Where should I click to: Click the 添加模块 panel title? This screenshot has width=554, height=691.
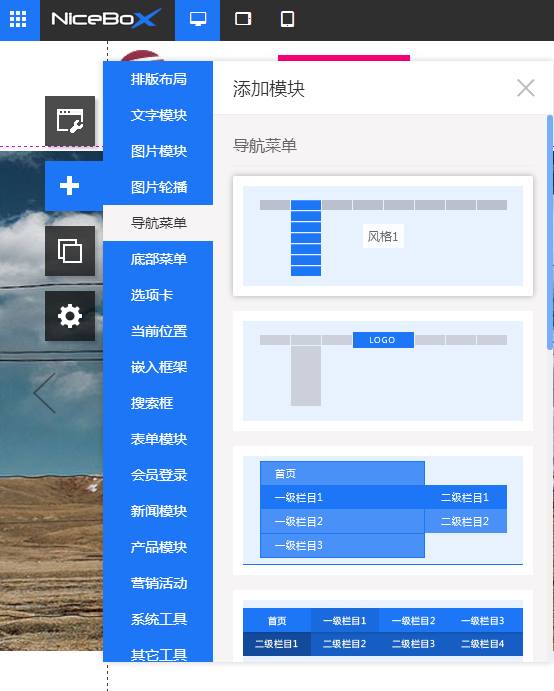click(268, 89)
